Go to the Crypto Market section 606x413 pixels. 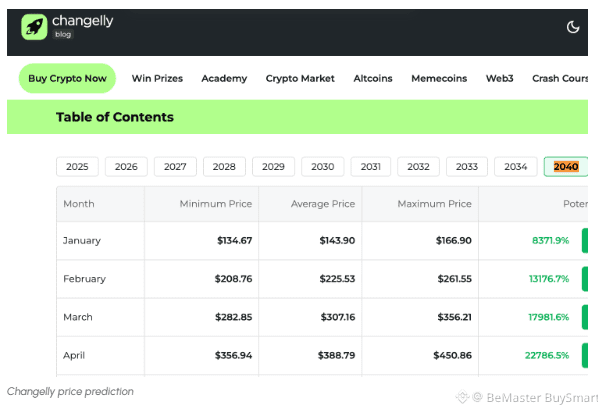[x=300, y=78]
